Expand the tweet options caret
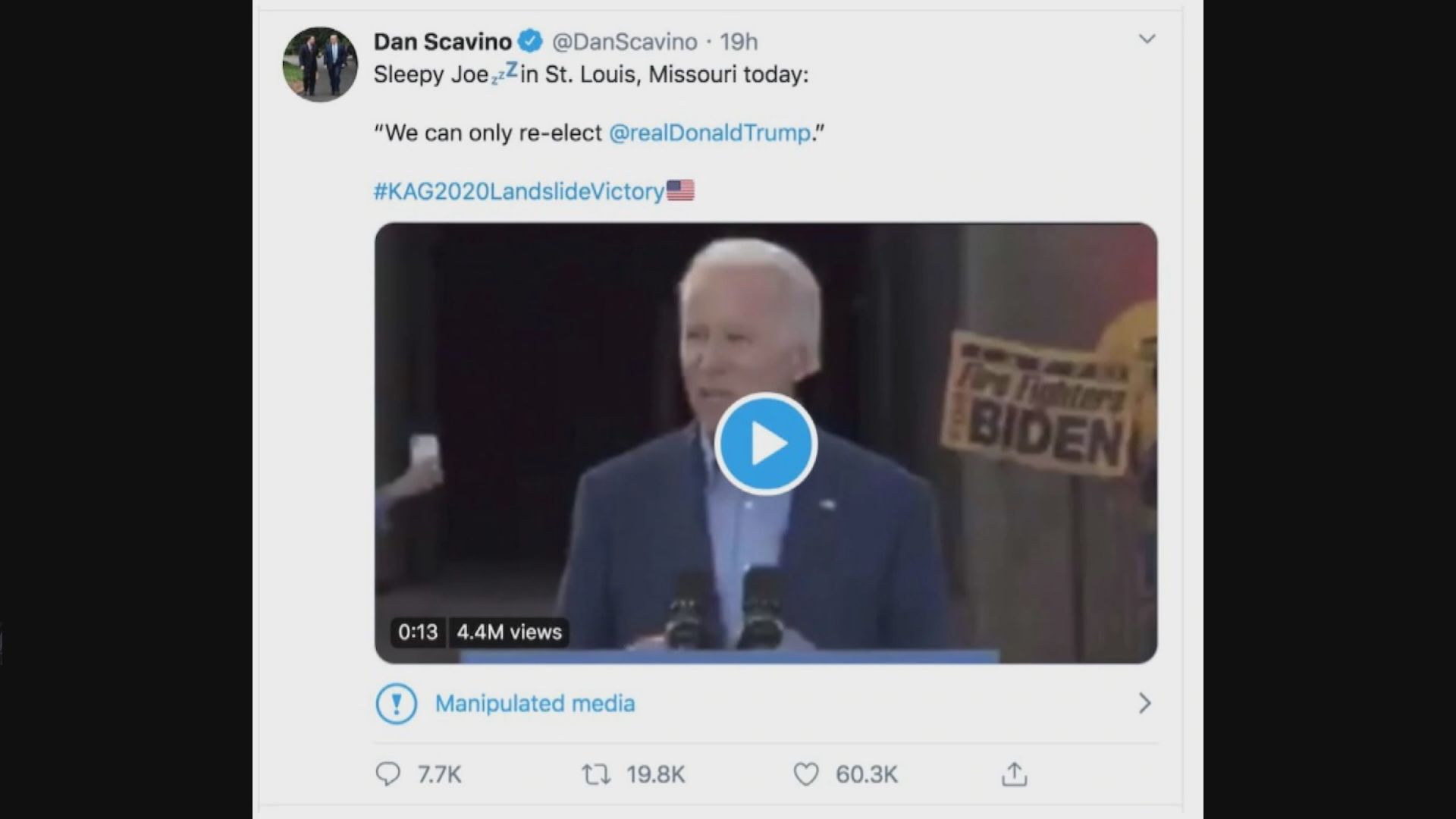The height and width of the screenshot is (819, 1456). [x=1147, y=39]
